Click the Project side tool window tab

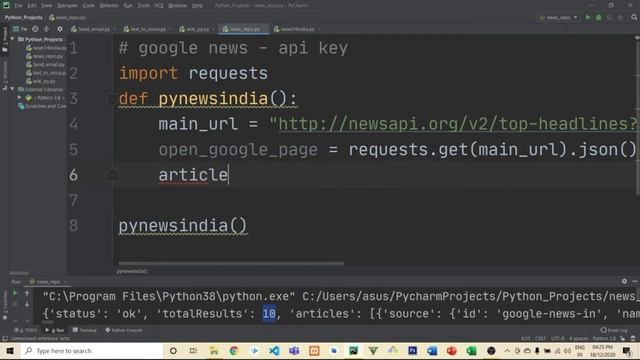tap(5, 40)
